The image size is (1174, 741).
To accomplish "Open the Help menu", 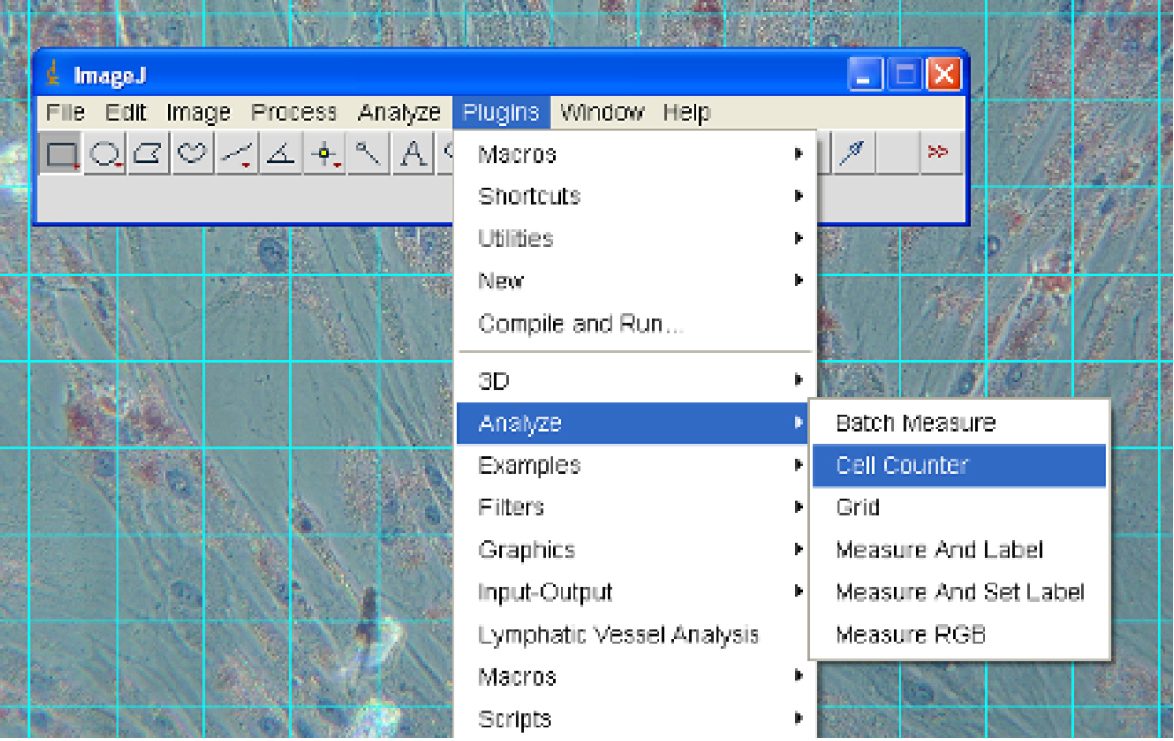I will click(x=687, y=112).
